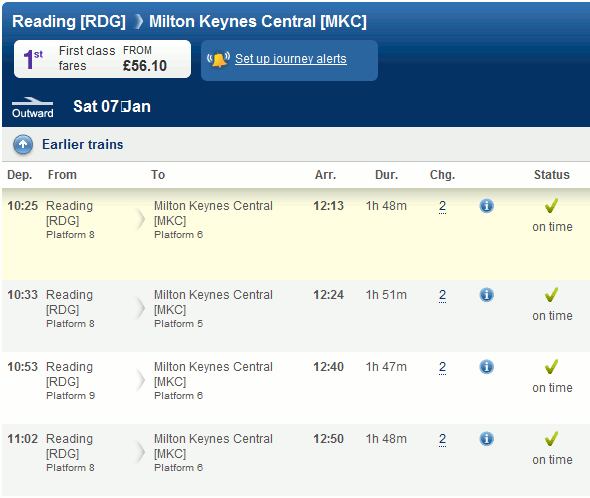Open info icon for the 11:02 train
The image size is (590, 498).
[487, 439]
